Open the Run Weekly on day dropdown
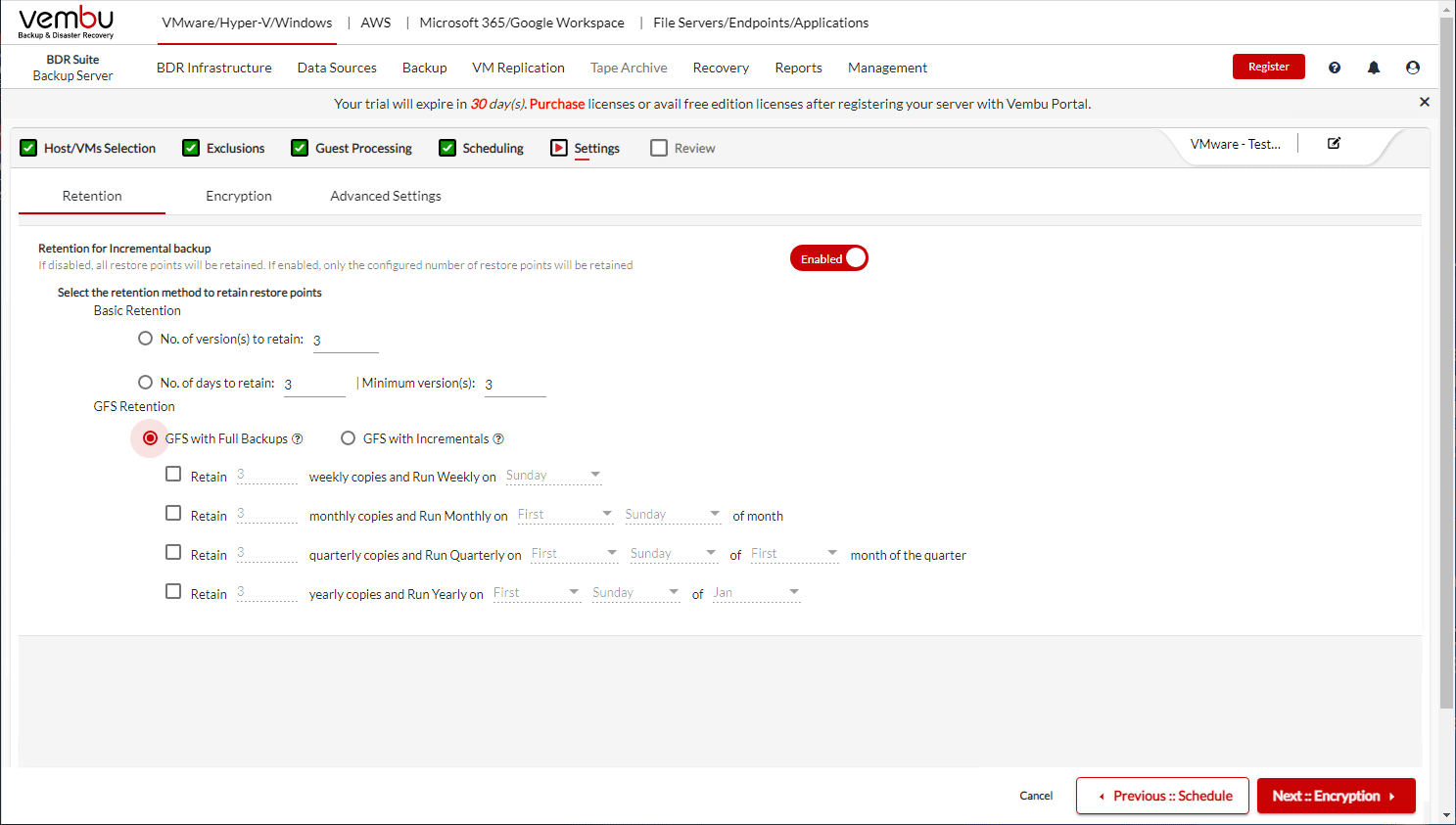The width and height of the screenshot is (1456, 825). pyautogui.click(x=553, y=476)
